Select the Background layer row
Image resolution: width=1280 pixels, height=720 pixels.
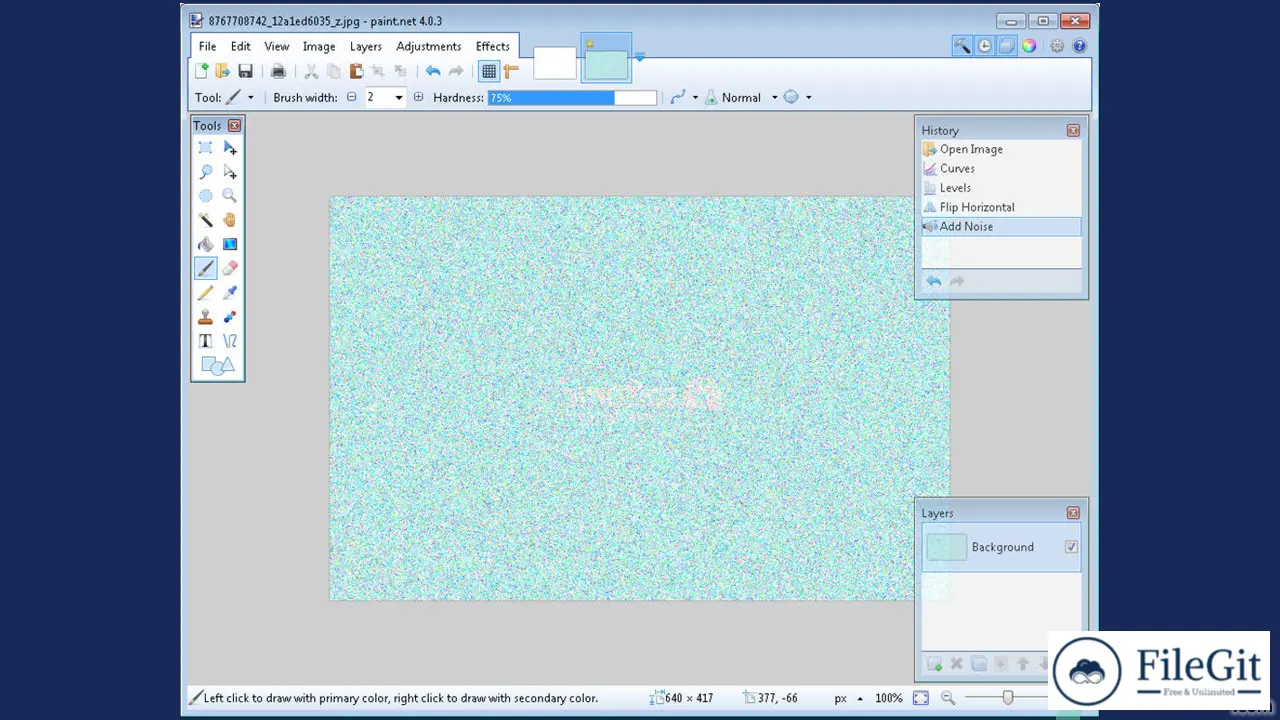(x=1001, y=547)
